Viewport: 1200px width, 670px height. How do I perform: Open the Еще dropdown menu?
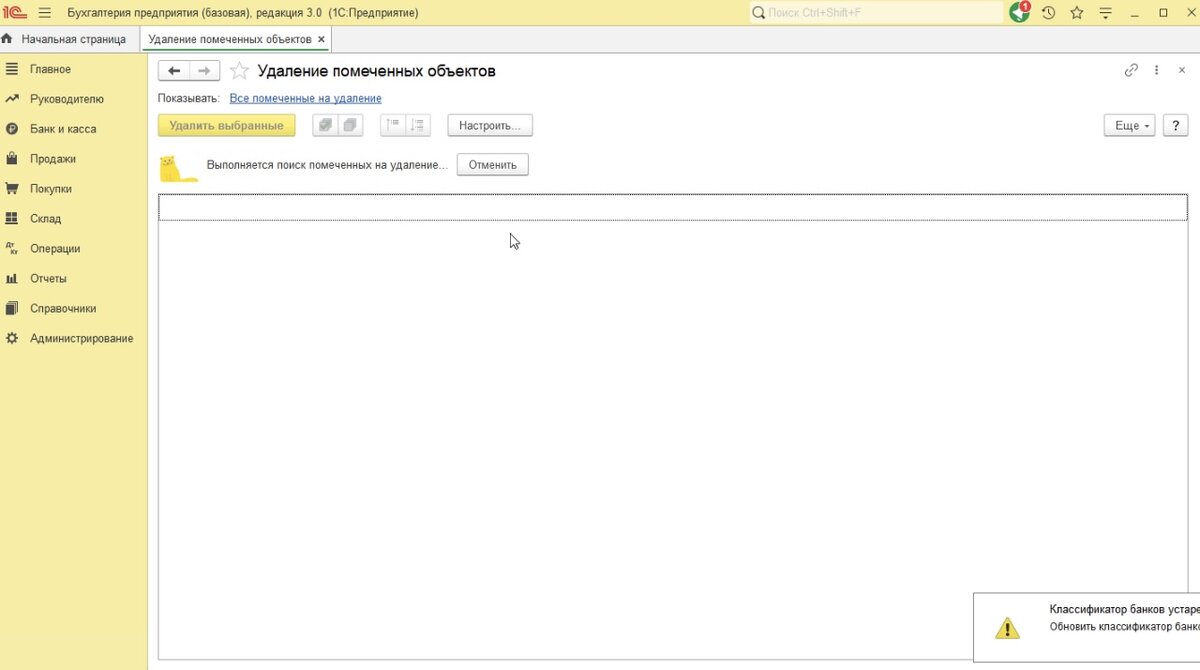coord(1128,126)
